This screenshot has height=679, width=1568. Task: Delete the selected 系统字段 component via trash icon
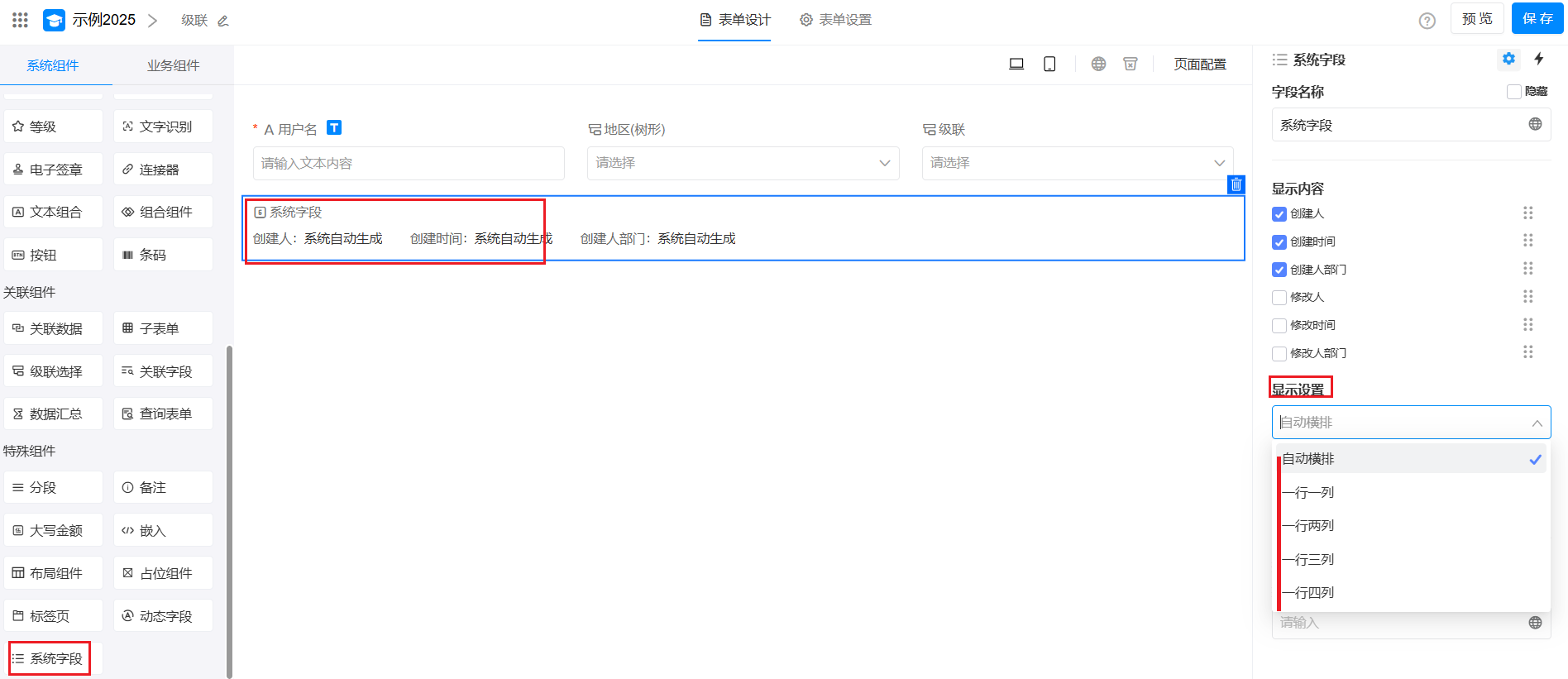(x=1236, y=184)
